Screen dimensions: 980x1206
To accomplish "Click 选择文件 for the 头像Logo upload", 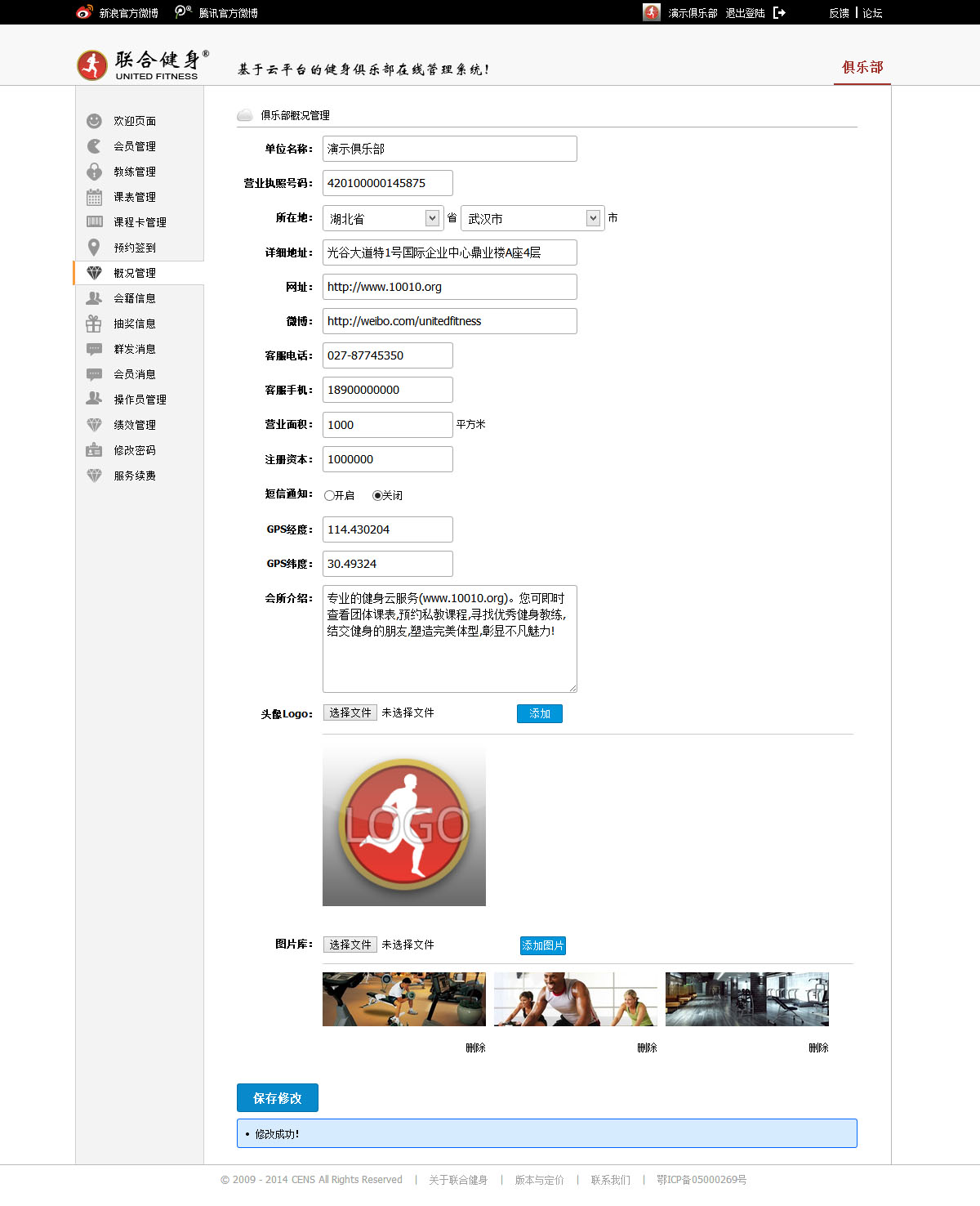I will click(x=350, y=712).
